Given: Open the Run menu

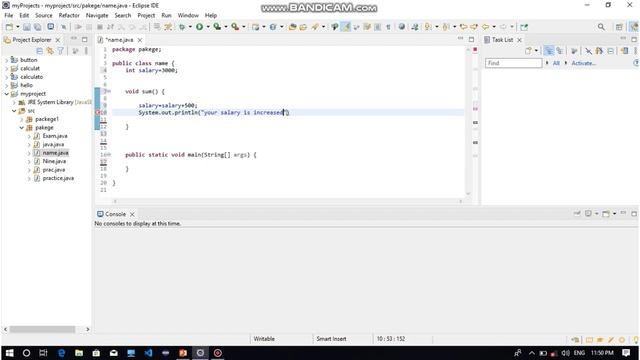Looking at the screenshot, I should (x=166, y=16).
